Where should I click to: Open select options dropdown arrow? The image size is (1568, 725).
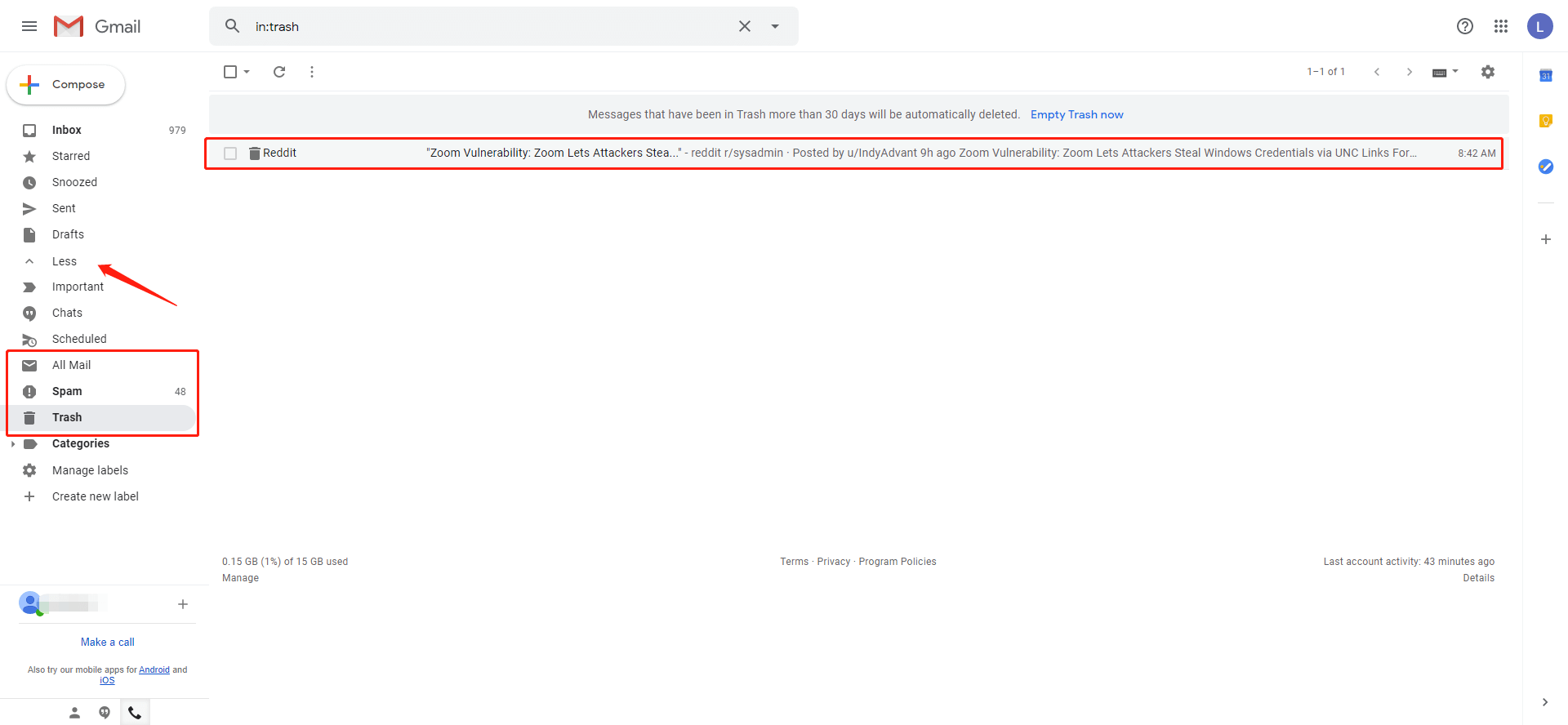(x=247, y=72)
